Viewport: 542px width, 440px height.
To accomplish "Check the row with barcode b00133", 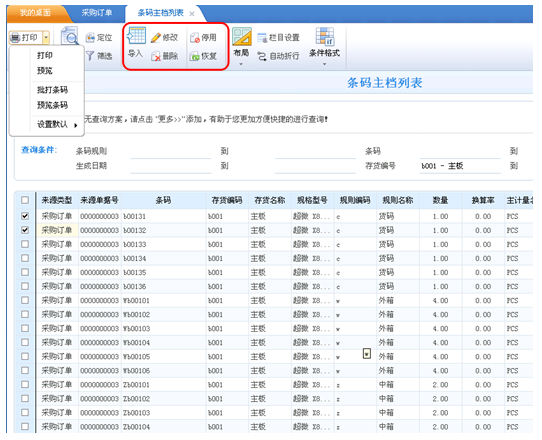I will (25, 244).
